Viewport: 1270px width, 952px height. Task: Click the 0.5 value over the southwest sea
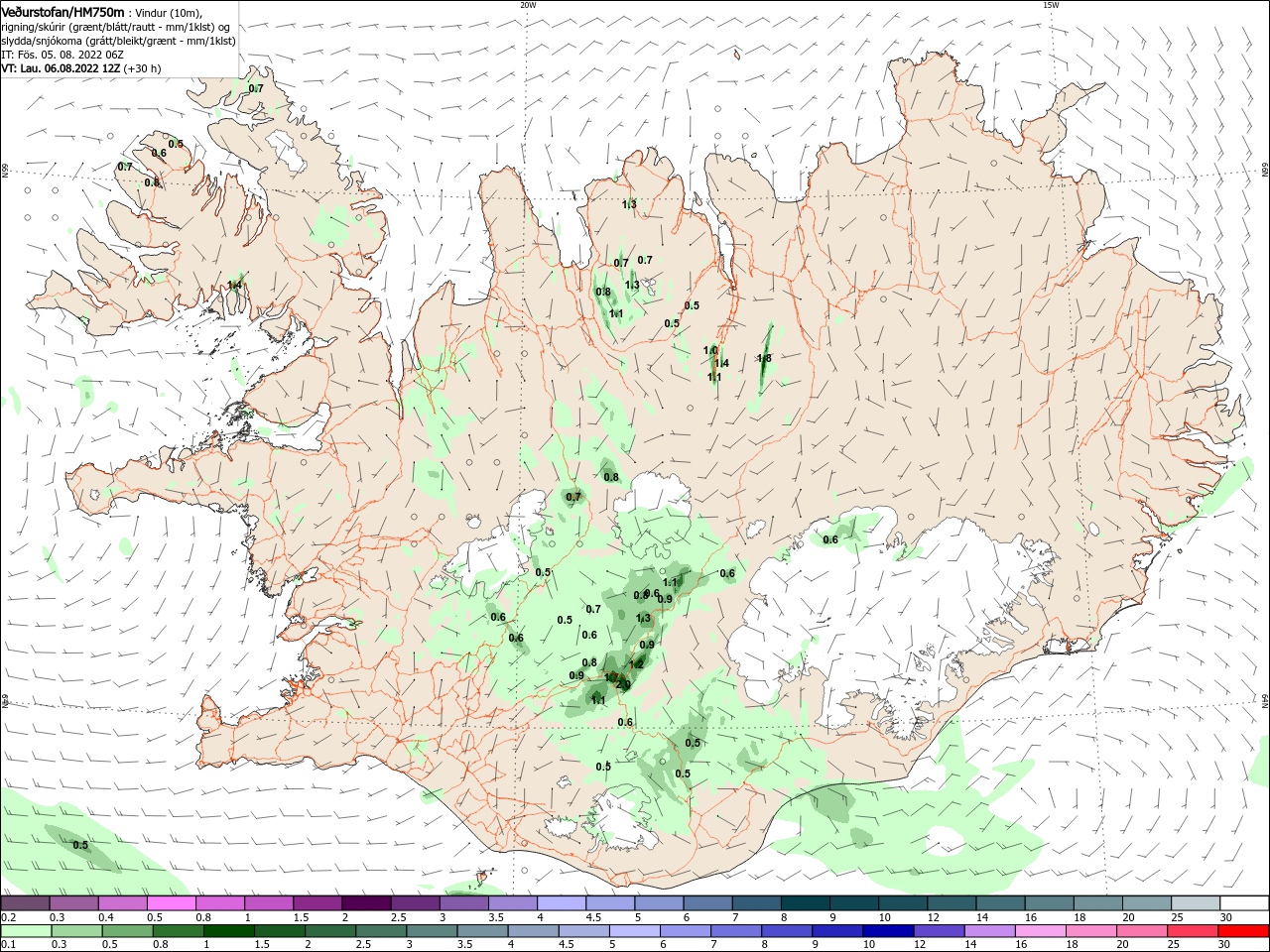80,845
